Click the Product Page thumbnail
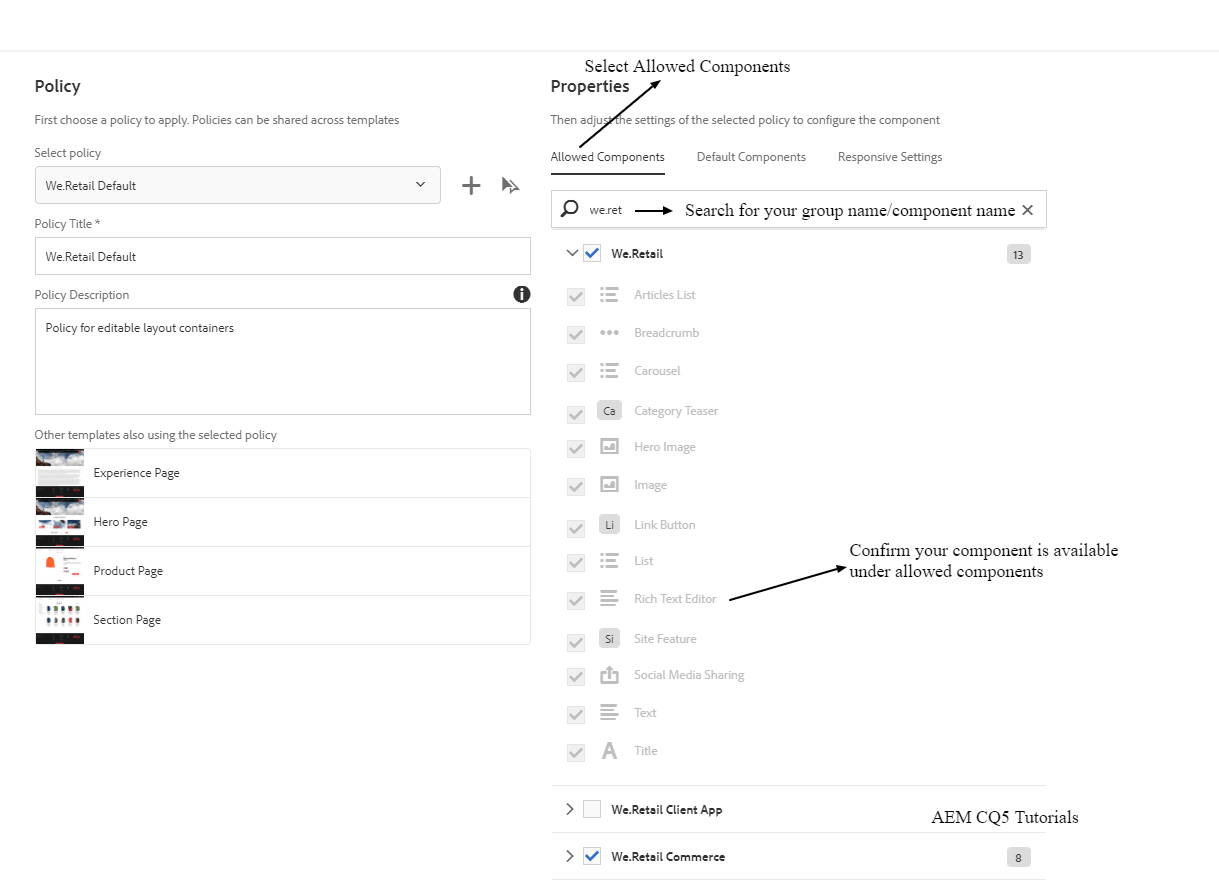This screenshot has width=1219, height=882. click(60, 571)
